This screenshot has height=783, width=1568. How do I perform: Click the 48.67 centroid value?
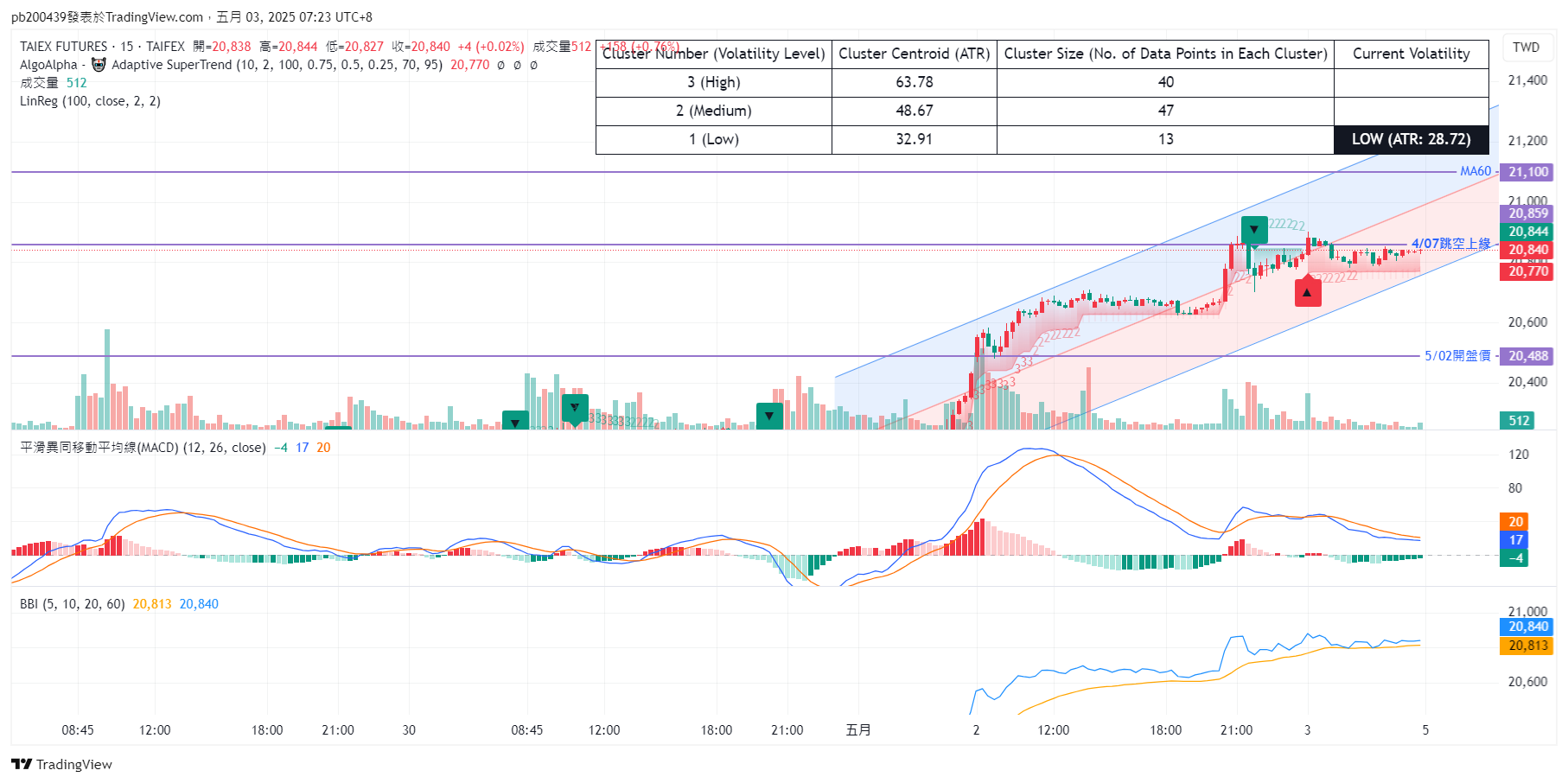915,111
